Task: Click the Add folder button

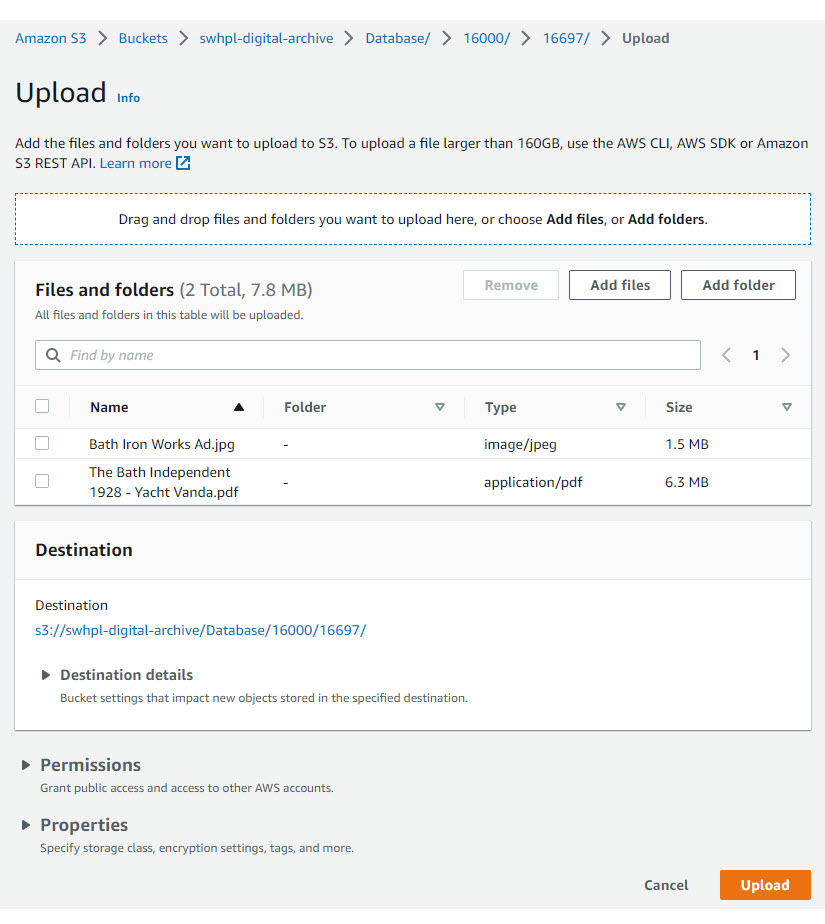Action: click(738, 285)
